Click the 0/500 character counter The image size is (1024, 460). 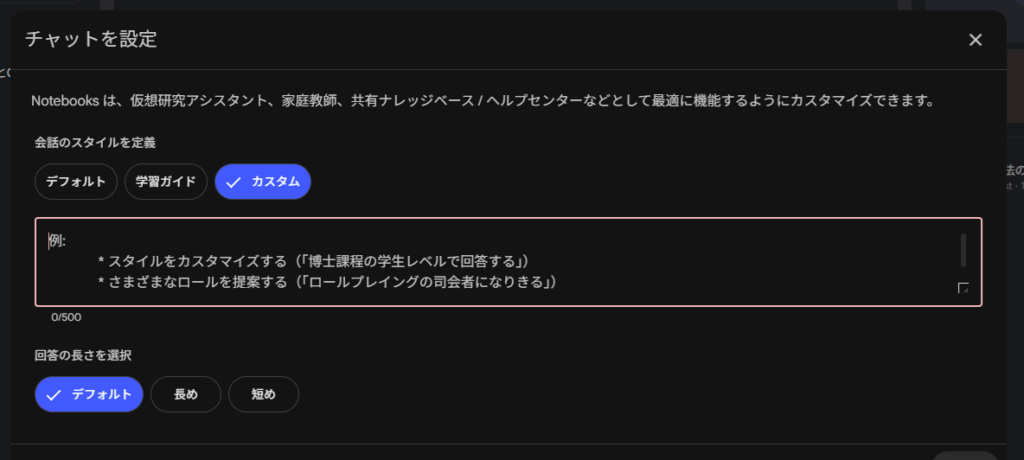pyautogui.click(x=66, y=317)
